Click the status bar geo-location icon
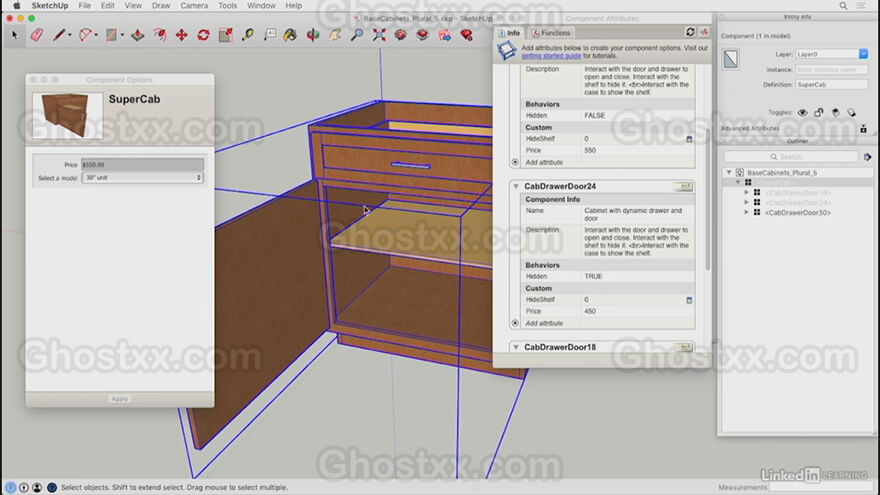The height and width of the screenshot is (495, 880). (x=11, y=488)
